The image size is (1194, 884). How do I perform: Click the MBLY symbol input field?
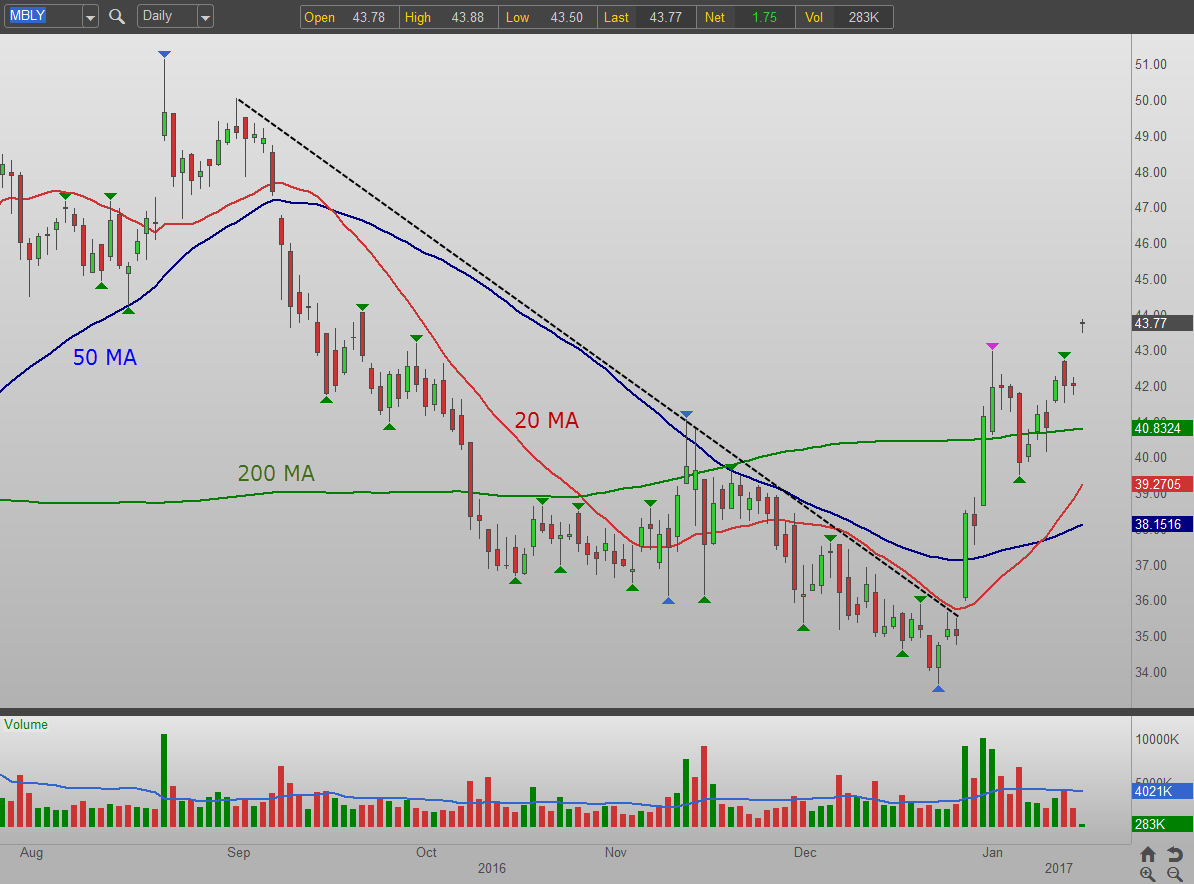pyautogui.click(x=43, y=16)
